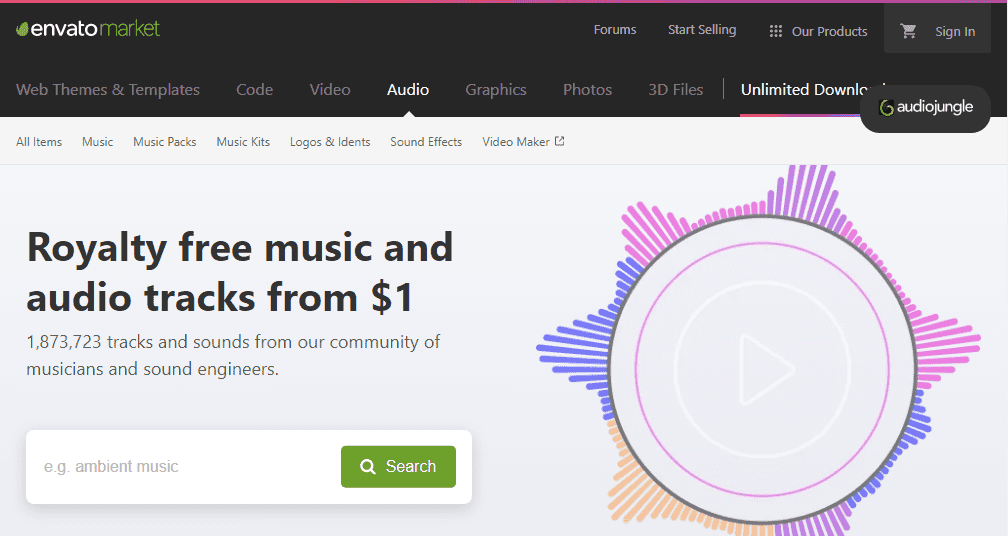Open the 3D Files category

(676, 89)
